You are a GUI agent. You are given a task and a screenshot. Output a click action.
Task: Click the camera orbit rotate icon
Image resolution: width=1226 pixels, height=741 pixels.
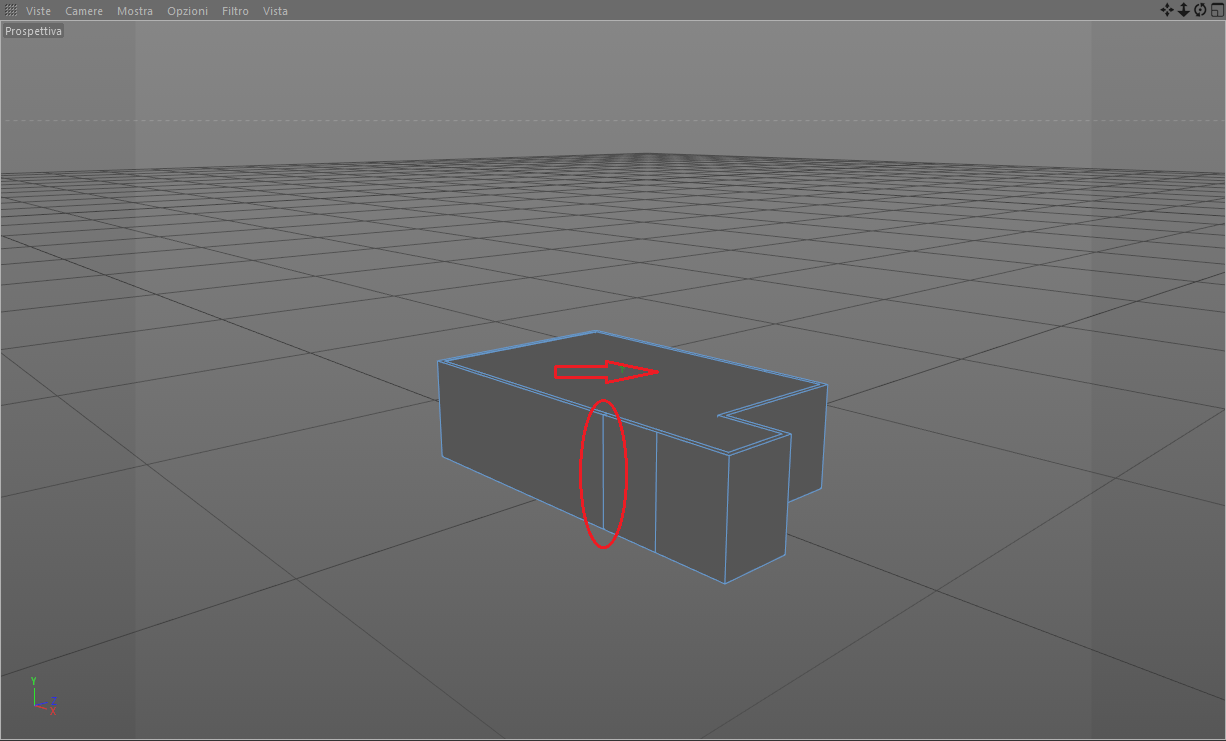click(1200, 10)
